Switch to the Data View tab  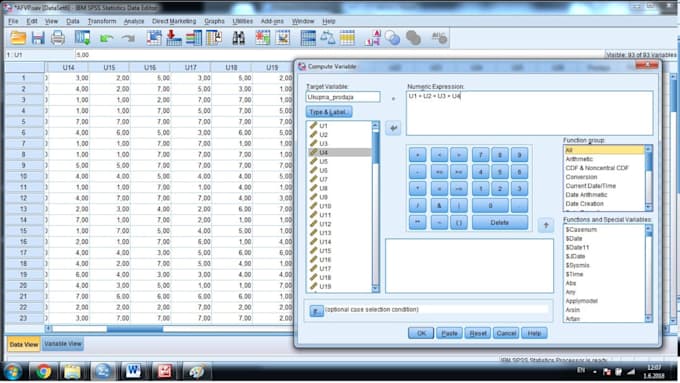click(x=24, y=344)
